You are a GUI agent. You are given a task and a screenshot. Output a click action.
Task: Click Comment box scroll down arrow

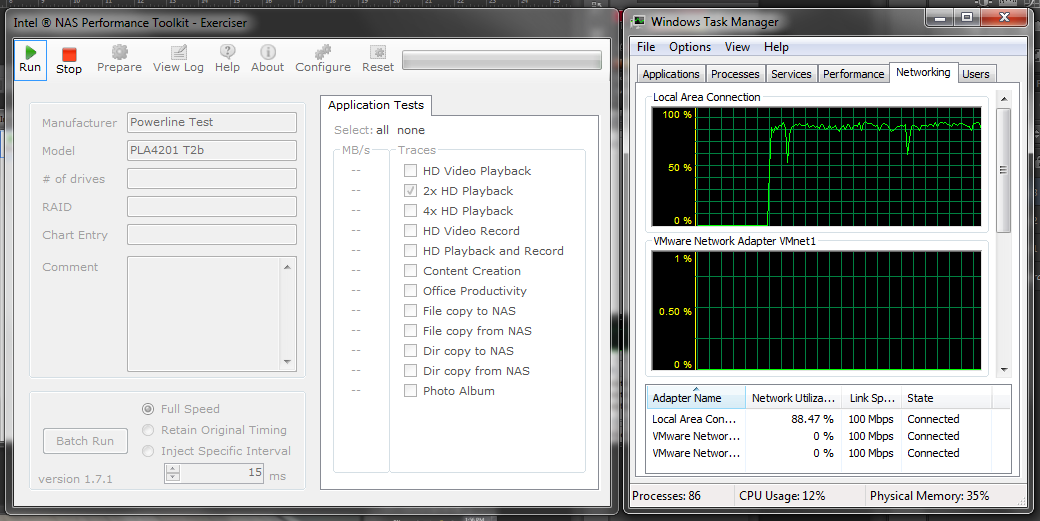(287, 362)
